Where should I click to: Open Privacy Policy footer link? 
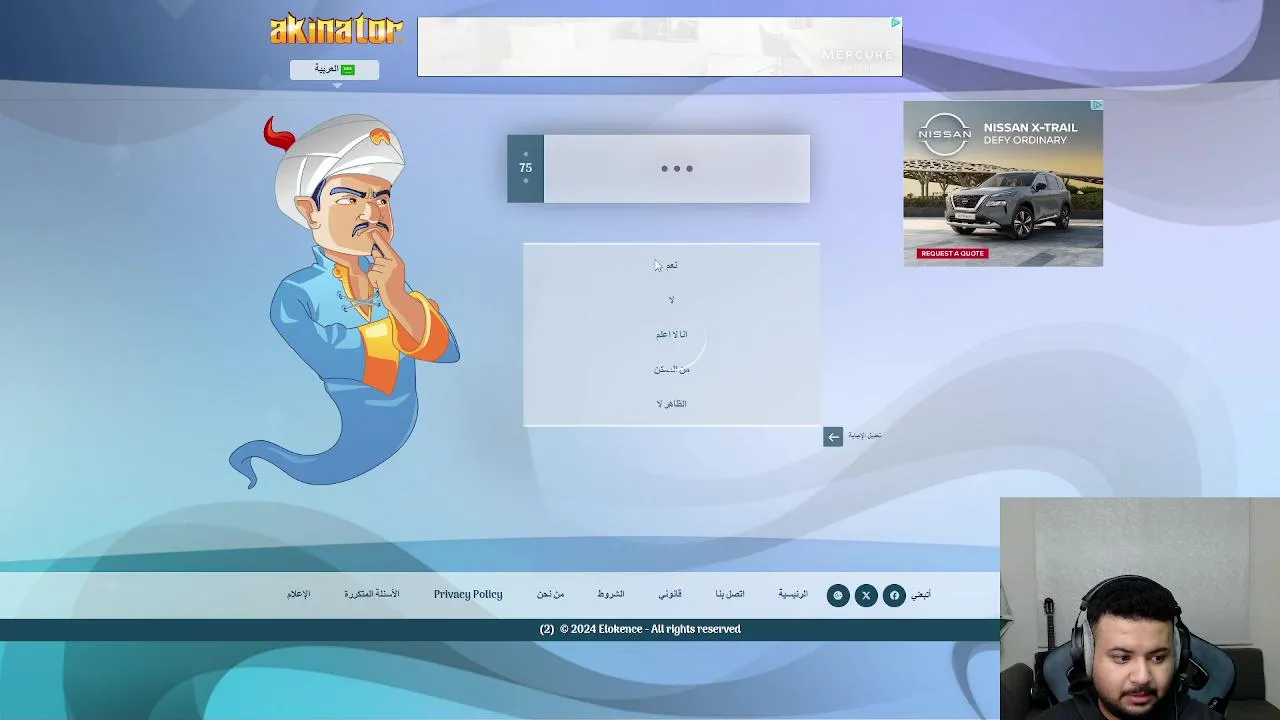click(x=468, y=594)
